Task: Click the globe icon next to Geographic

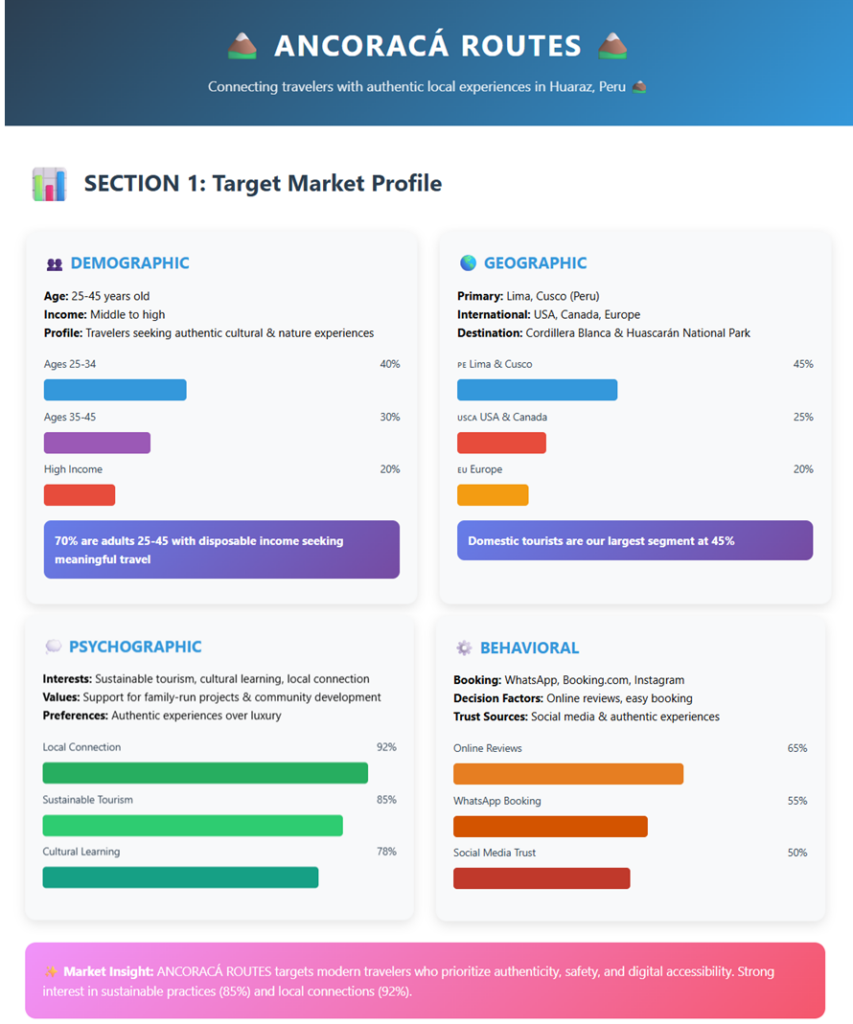Action: [468, 263]
